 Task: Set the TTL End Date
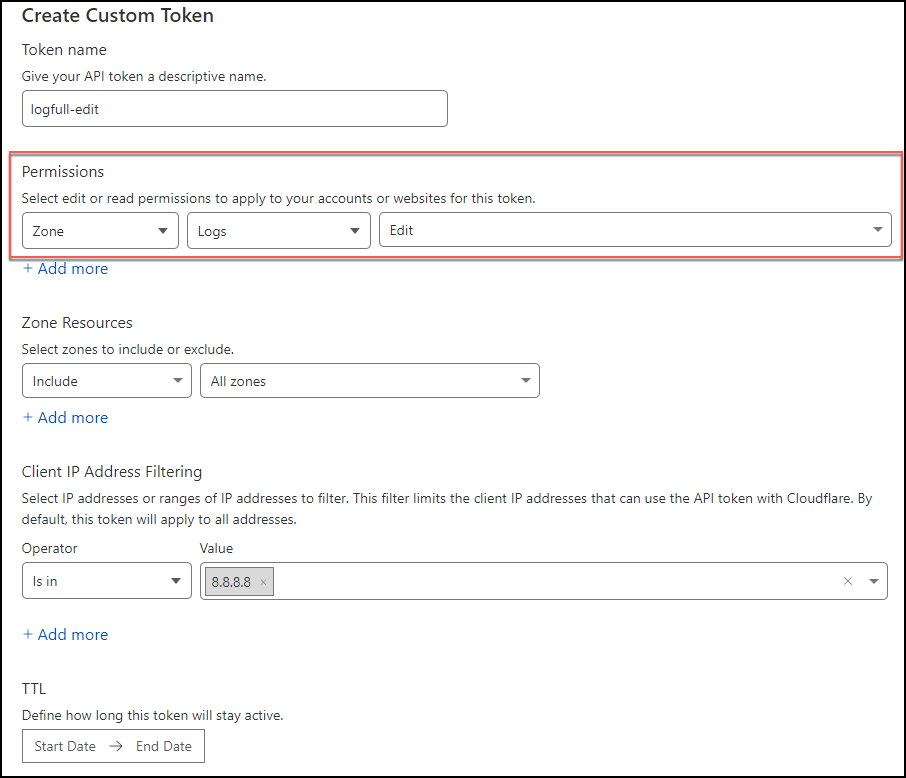coord(165,746)
